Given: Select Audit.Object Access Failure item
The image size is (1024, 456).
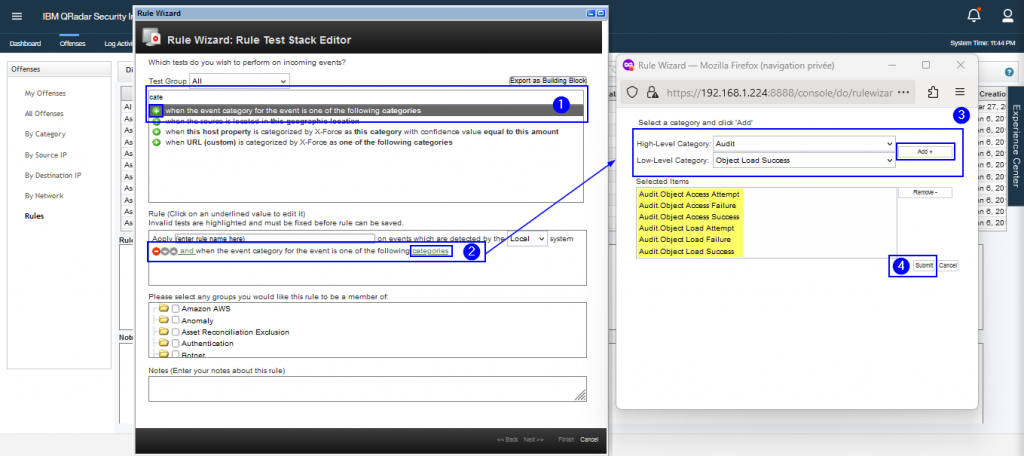Looking at the screenshot, I should click(689, 205).
